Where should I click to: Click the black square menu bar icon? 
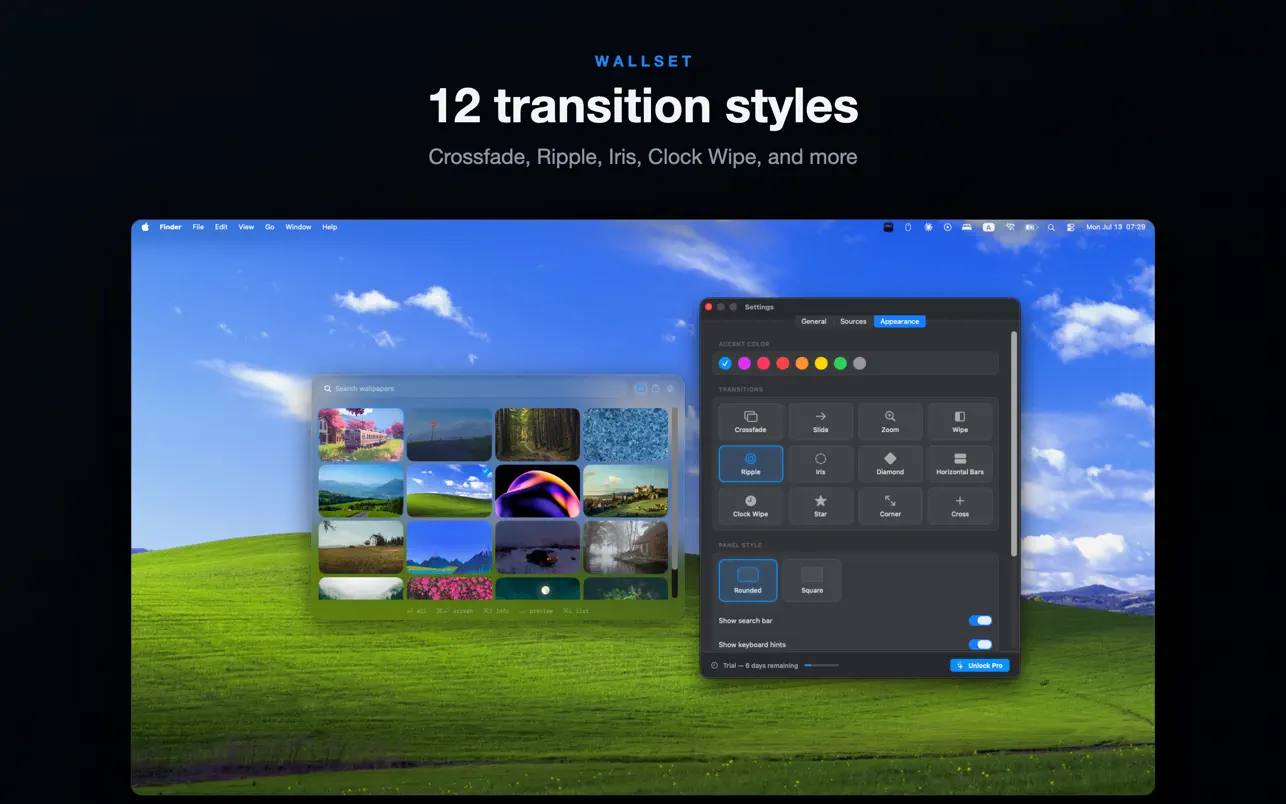tap(888, 227)
